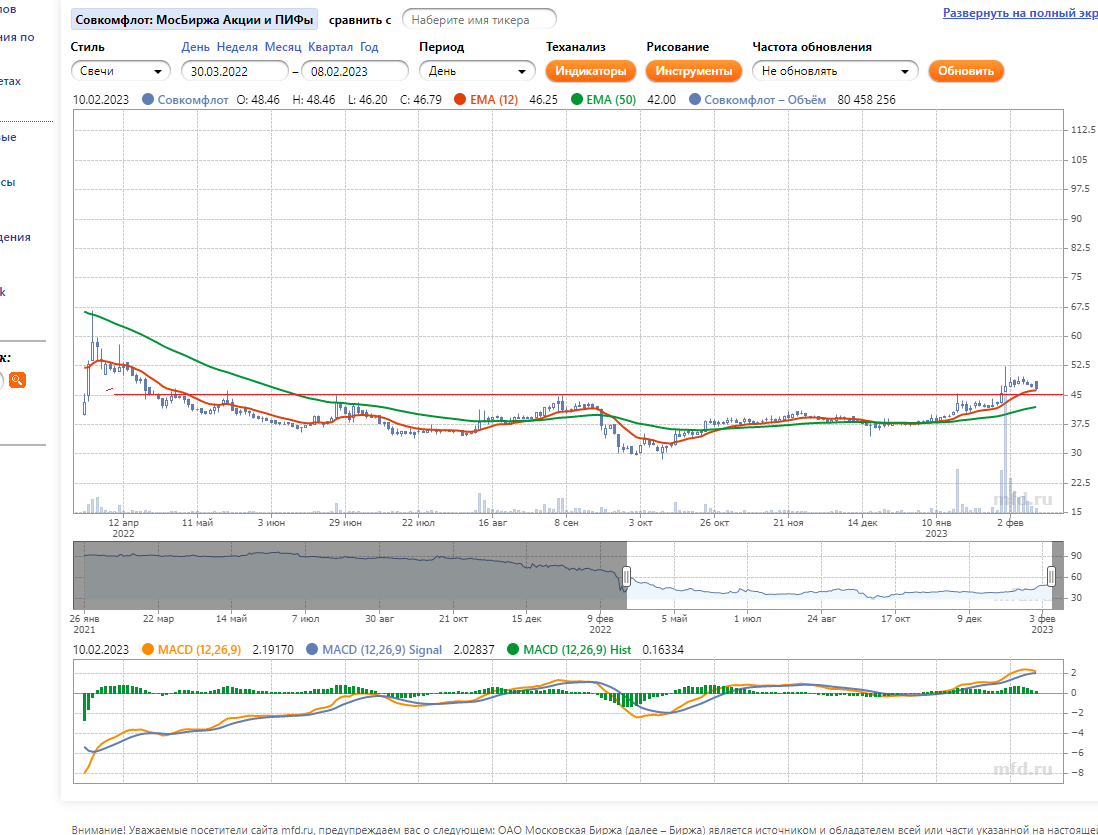Open the Стиль dropdown showing Свечи
The height and width of the screenshot is (835, 1098).
point(121,71)
